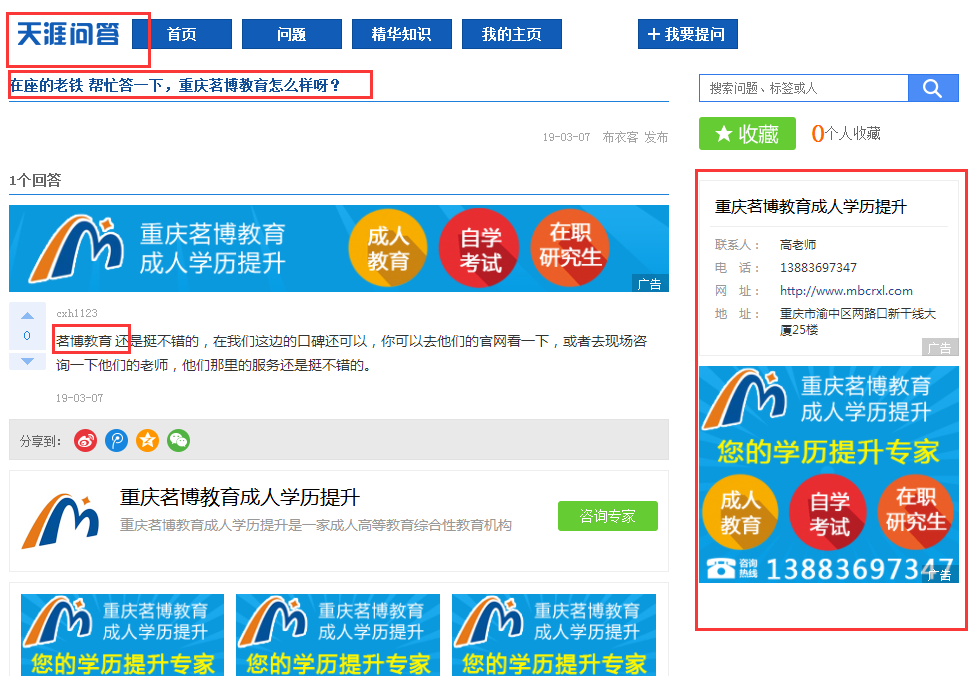Share via the blue P icon

(117, 440)
